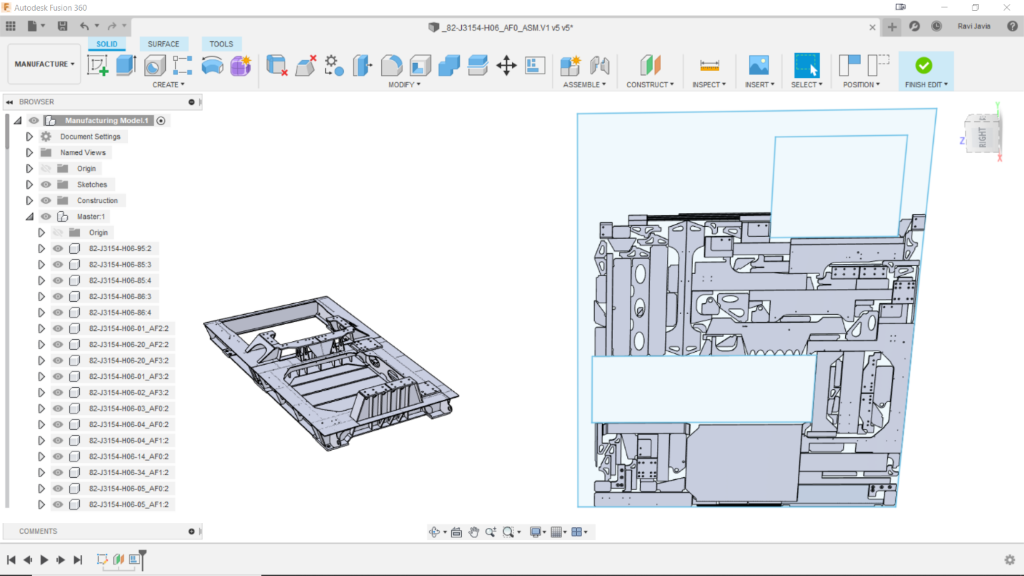Image resolution: width=1024 pixels, height=576 pixels.
Task: Switch to the SURFACE tab
Action: click(164, 44)
